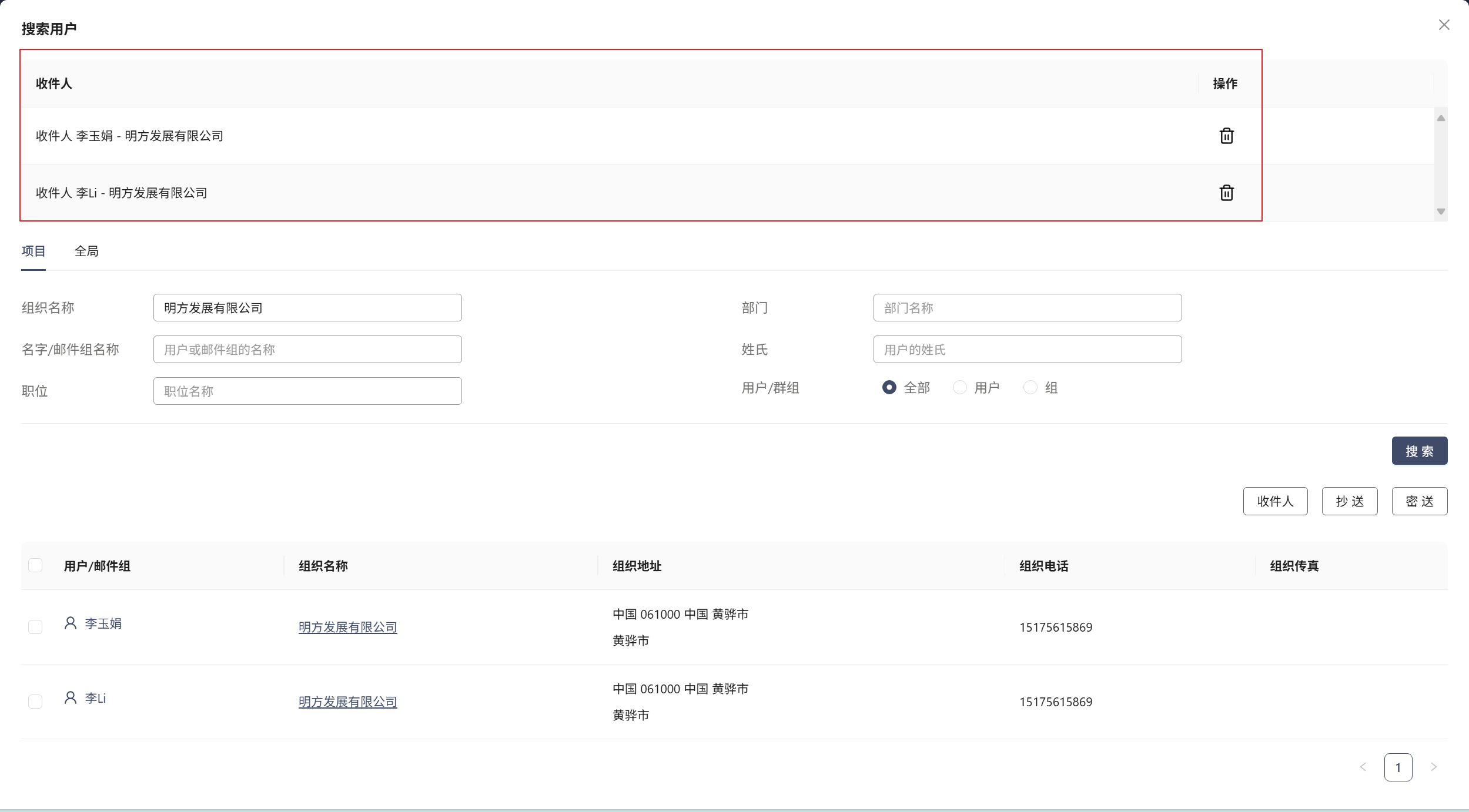
Task: Click user icon beside 李玉娟 in results
Action: point(71,623)
